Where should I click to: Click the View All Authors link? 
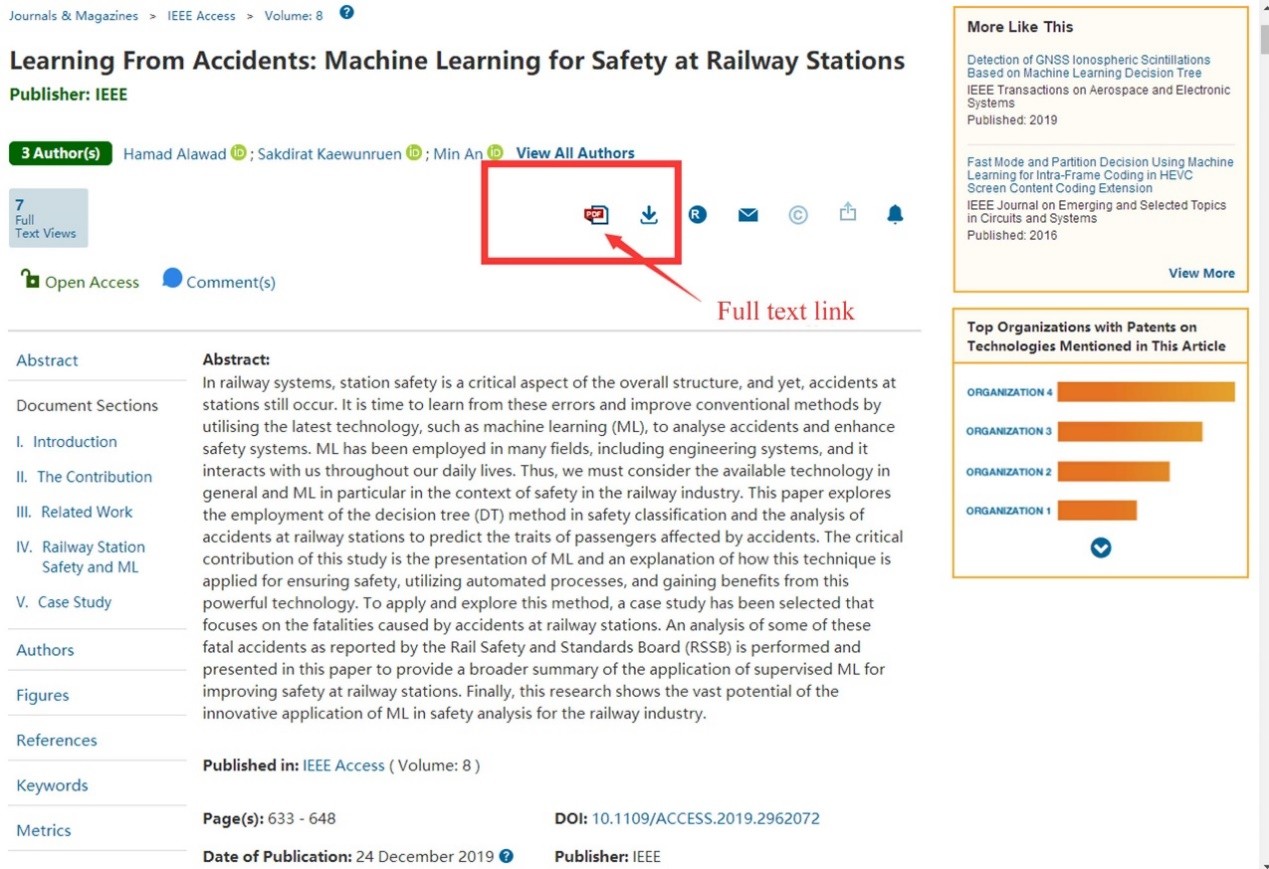[x=575, y=153]
